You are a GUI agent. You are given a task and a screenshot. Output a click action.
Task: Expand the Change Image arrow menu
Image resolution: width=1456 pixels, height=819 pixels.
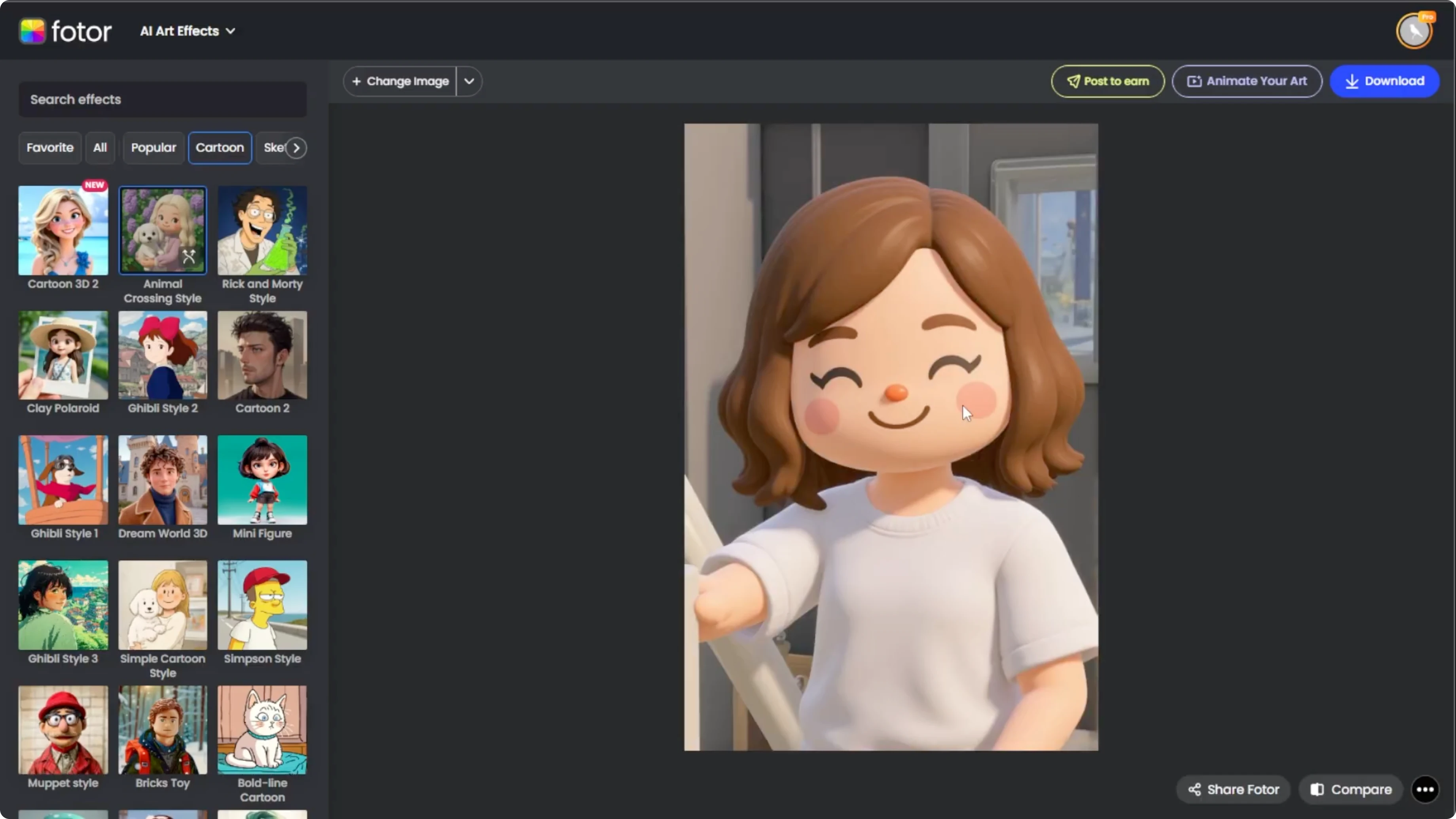(469, 82)
